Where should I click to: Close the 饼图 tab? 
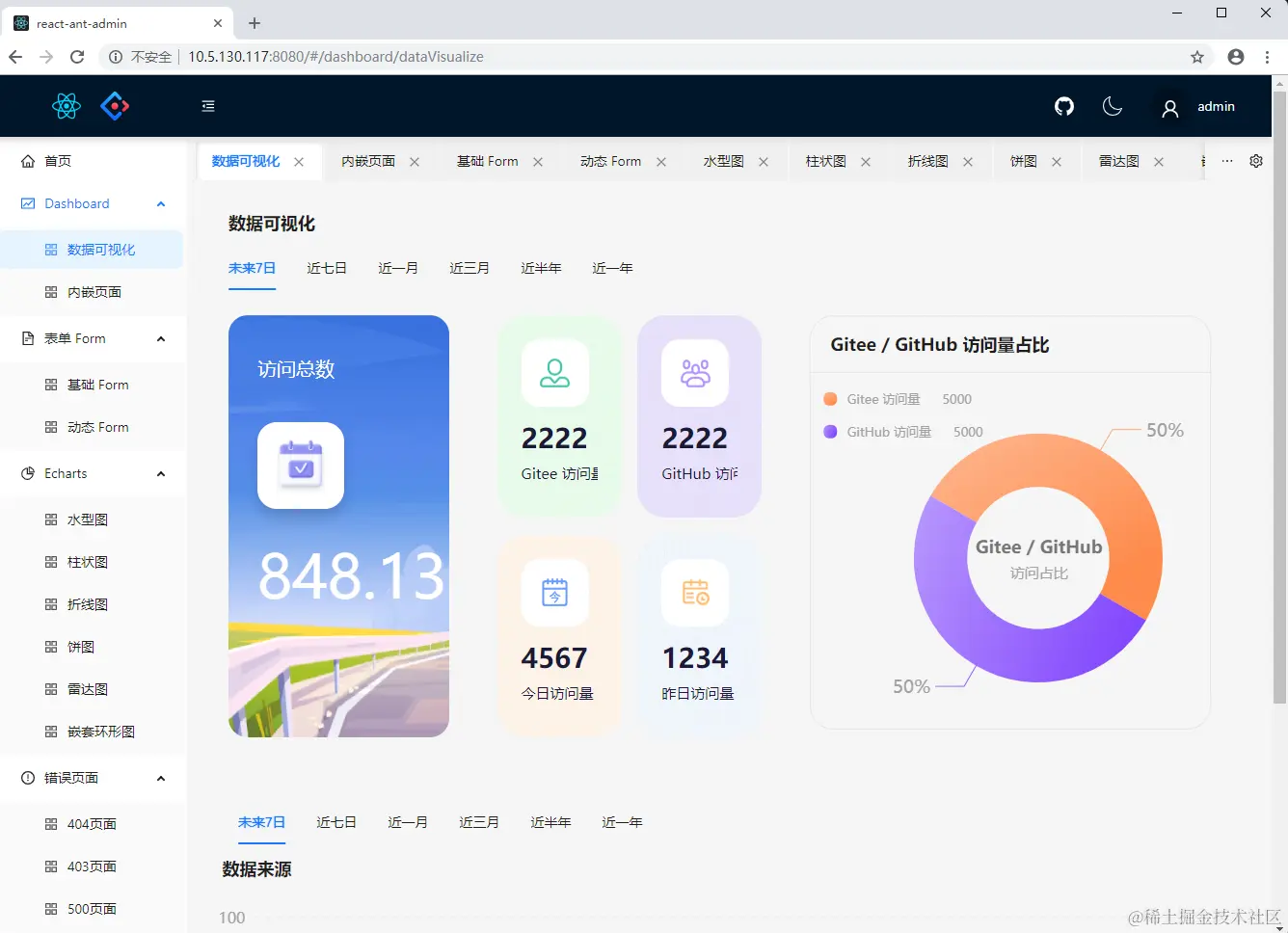coord(1057,162)
